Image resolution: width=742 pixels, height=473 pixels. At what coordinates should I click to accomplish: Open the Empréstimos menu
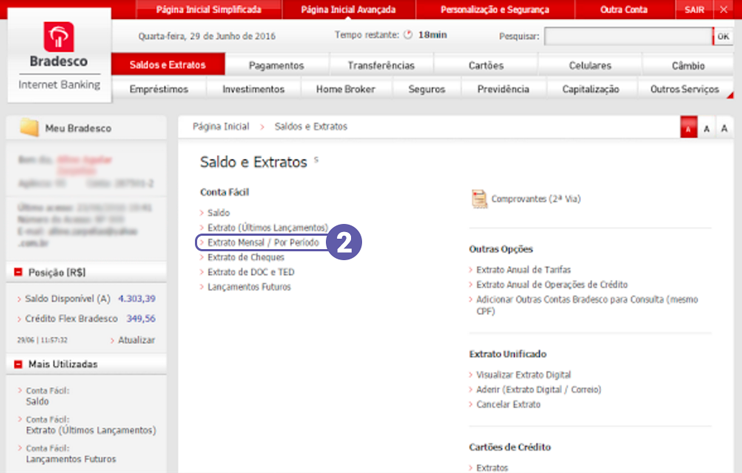coord(159,89)
